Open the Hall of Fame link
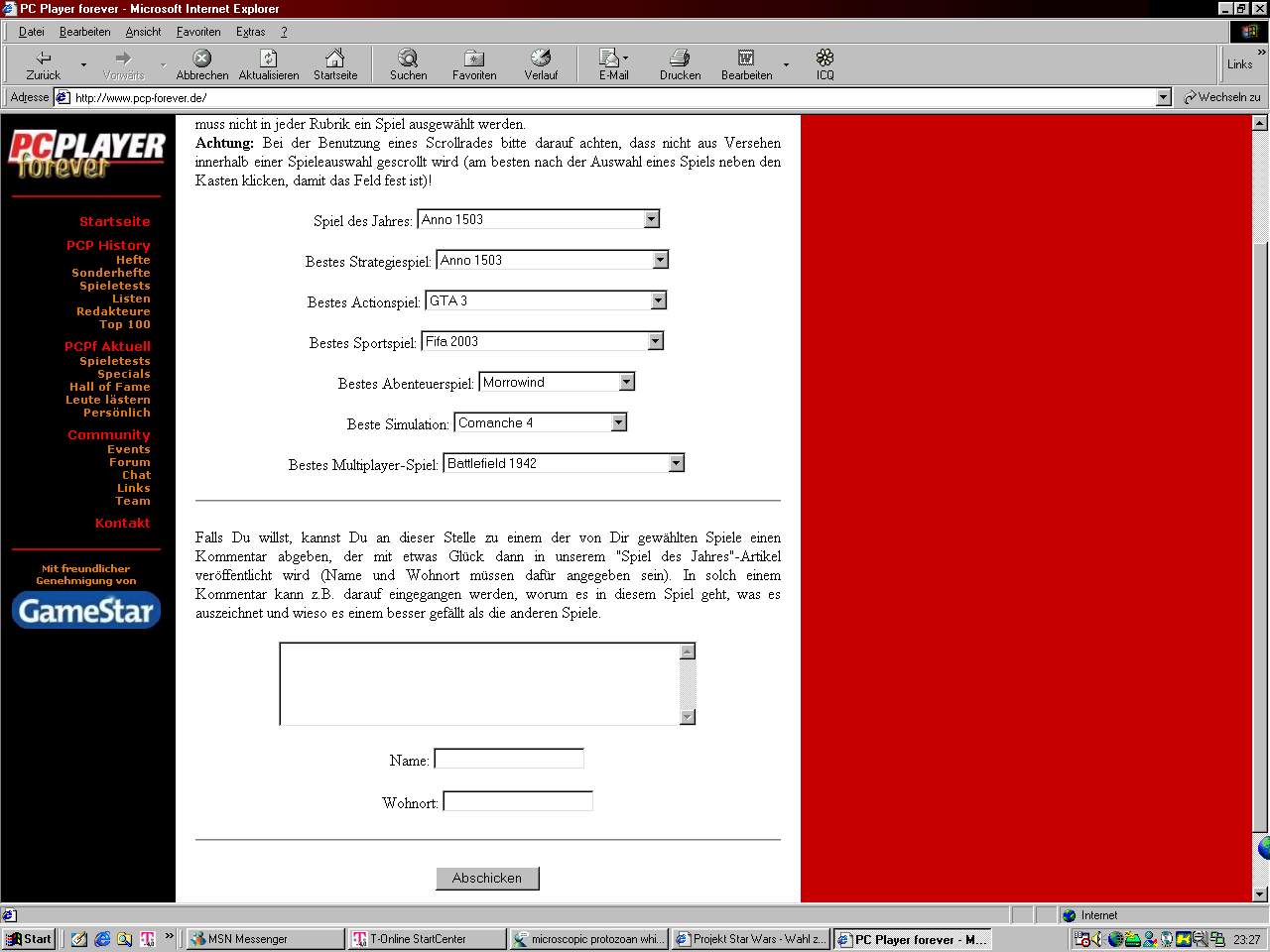 click(110, 387)
